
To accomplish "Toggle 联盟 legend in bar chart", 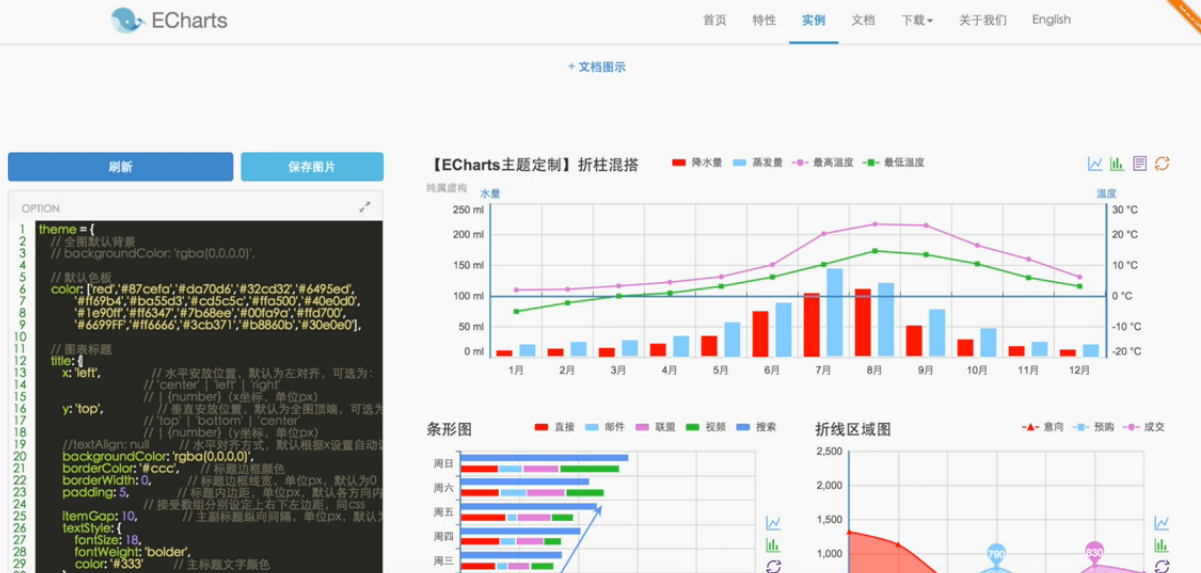I will [656, 427].
